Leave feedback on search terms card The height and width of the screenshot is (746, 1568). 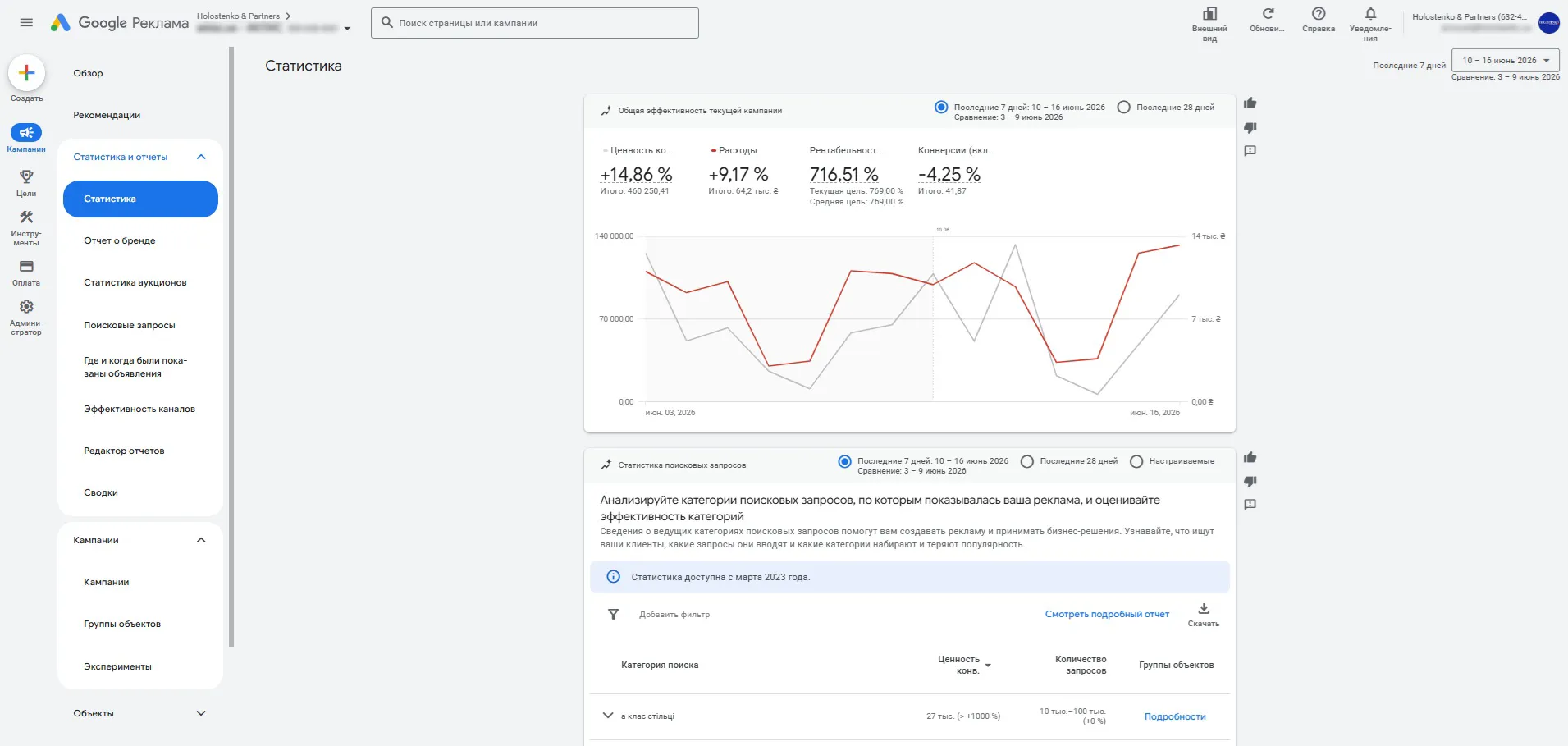tap(1250, 505)
